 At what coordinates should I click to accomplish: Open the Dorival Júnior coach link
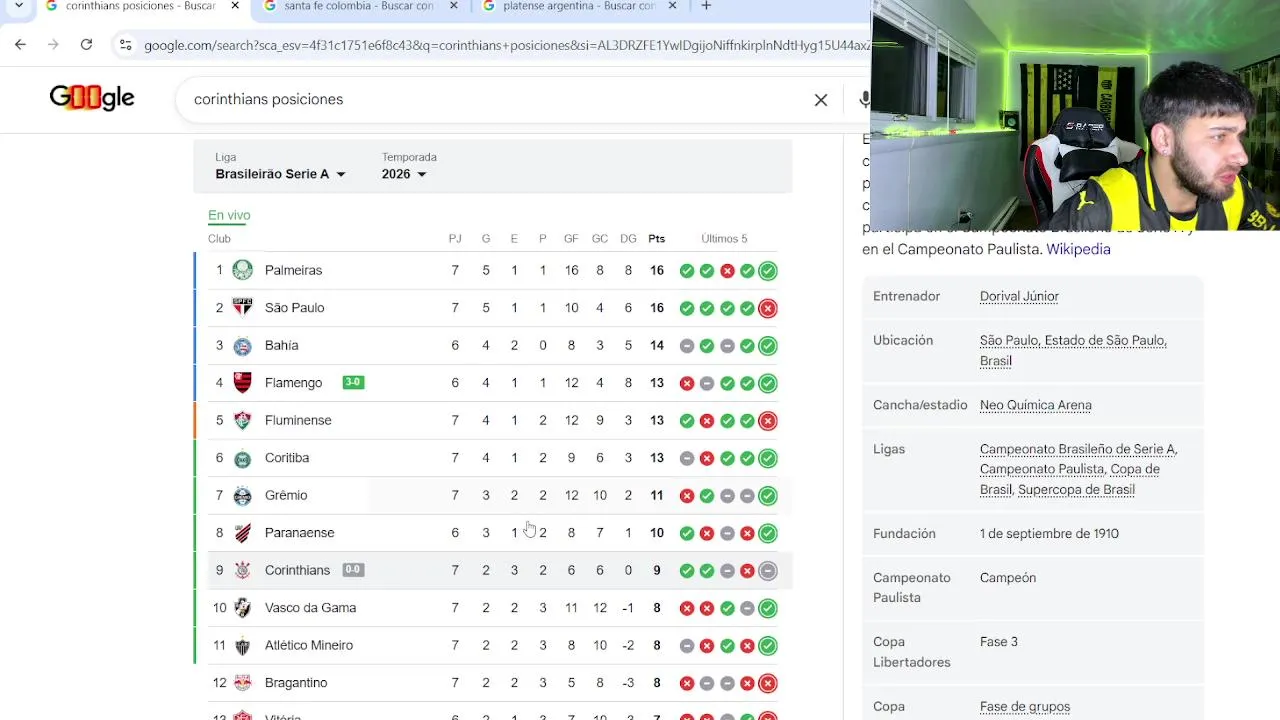point(1019,296)
